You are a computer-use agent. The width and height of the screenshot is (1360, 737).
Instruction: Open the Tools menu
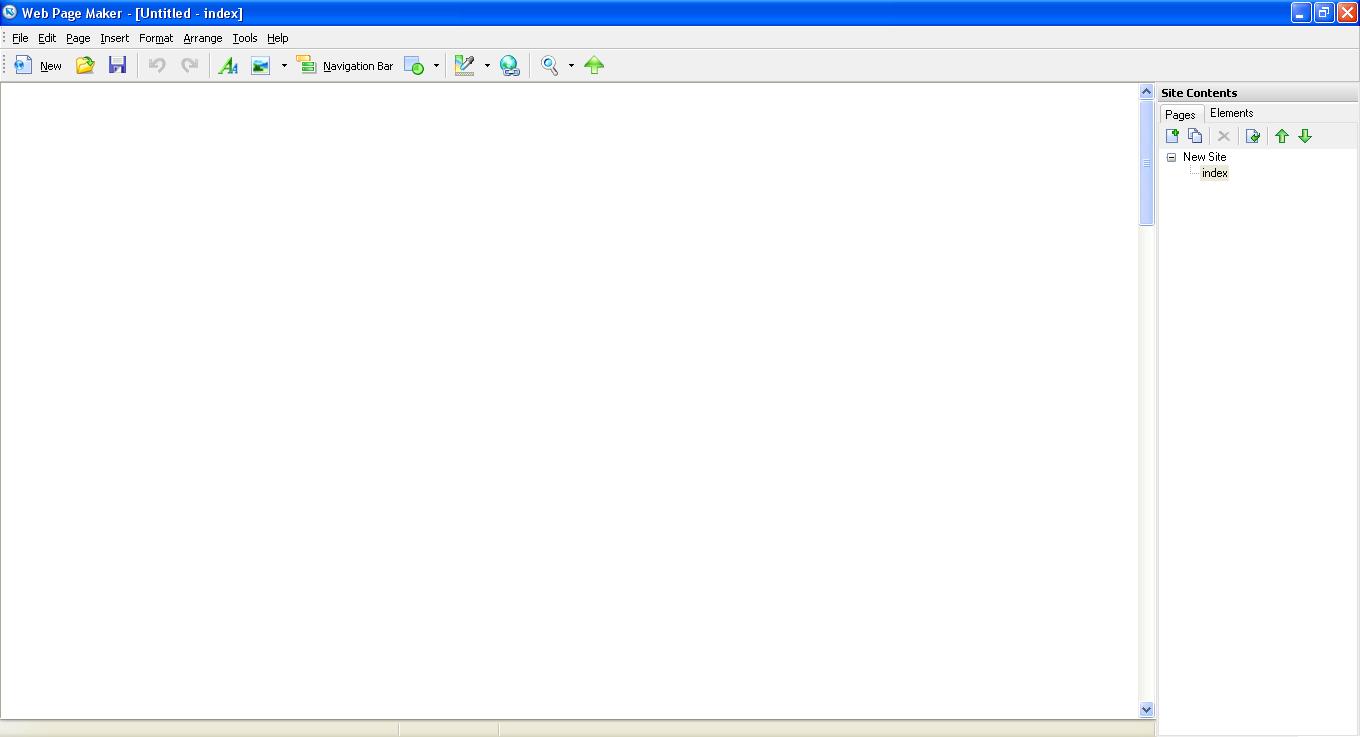click(245, 38)
